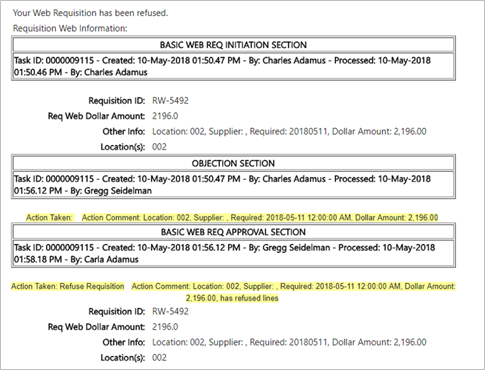The width and height of the screenshot is (485, 370).
Task: Click the 'OBJECTION SECTION' header
Action: click(233, 163)
